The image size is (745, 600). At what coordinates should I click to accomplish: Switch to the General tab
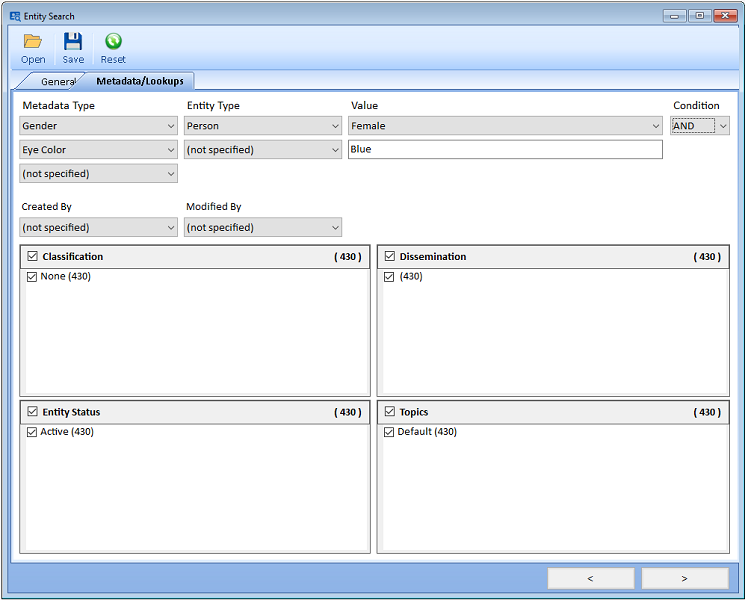(57, 81)
